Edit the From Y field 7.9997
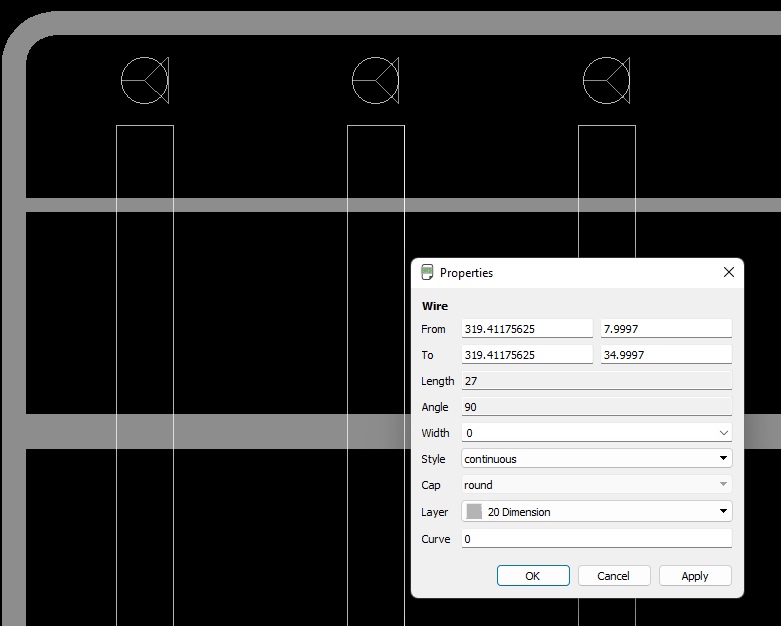 pyautogui.click(x=666, y=329)
